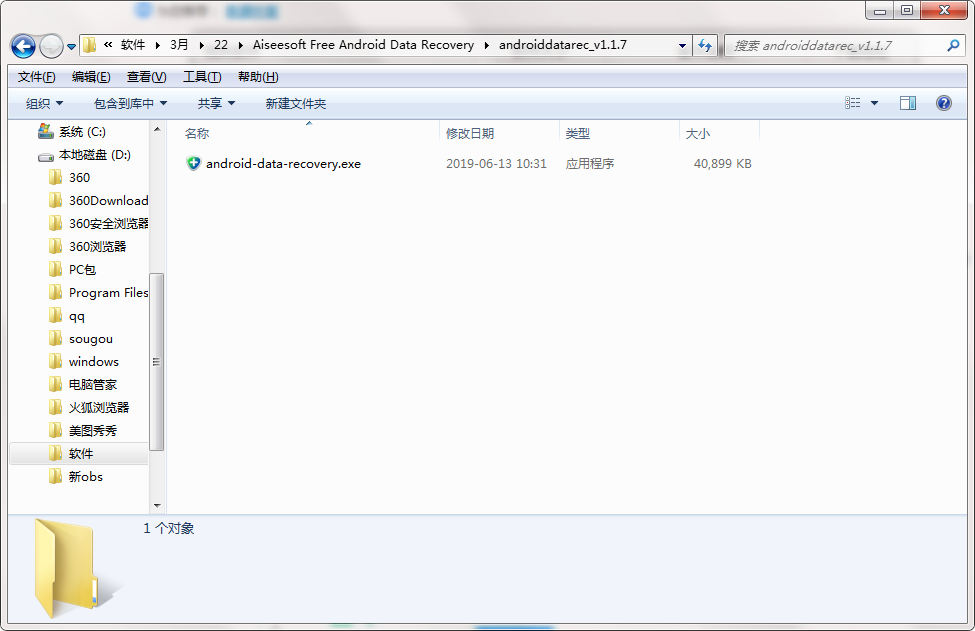The width and height of the screenshot is (975, 631).
Task: Click the 软件 folder icon in tree
Action: (55, 453)
